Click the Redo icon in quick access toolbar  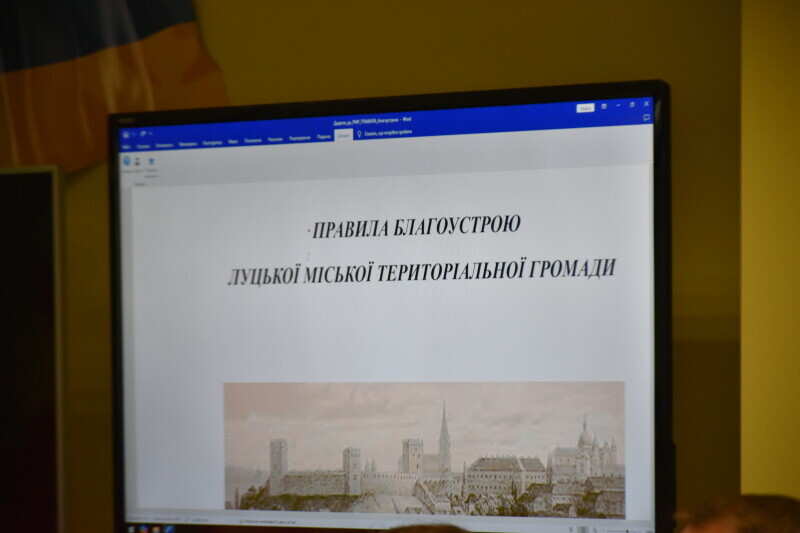point(142,133)
